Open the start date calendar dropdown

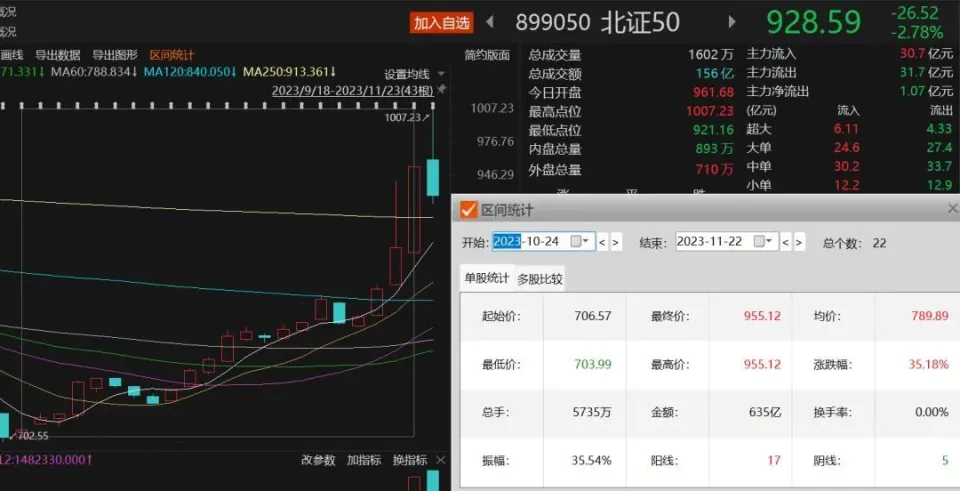click(x=579, y=242)
